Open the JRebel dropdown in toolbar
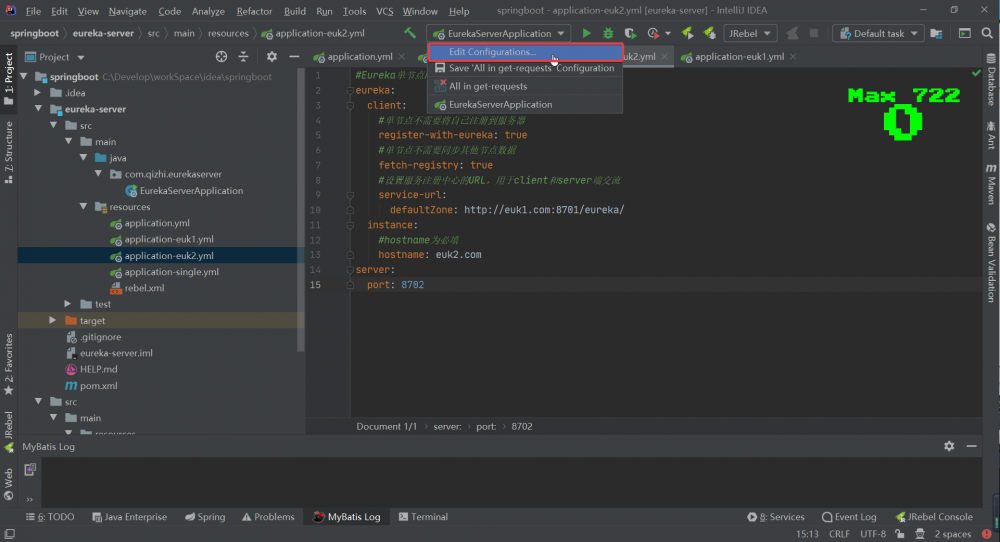This screenshot has width=1000, height=542. pos(751,34)
